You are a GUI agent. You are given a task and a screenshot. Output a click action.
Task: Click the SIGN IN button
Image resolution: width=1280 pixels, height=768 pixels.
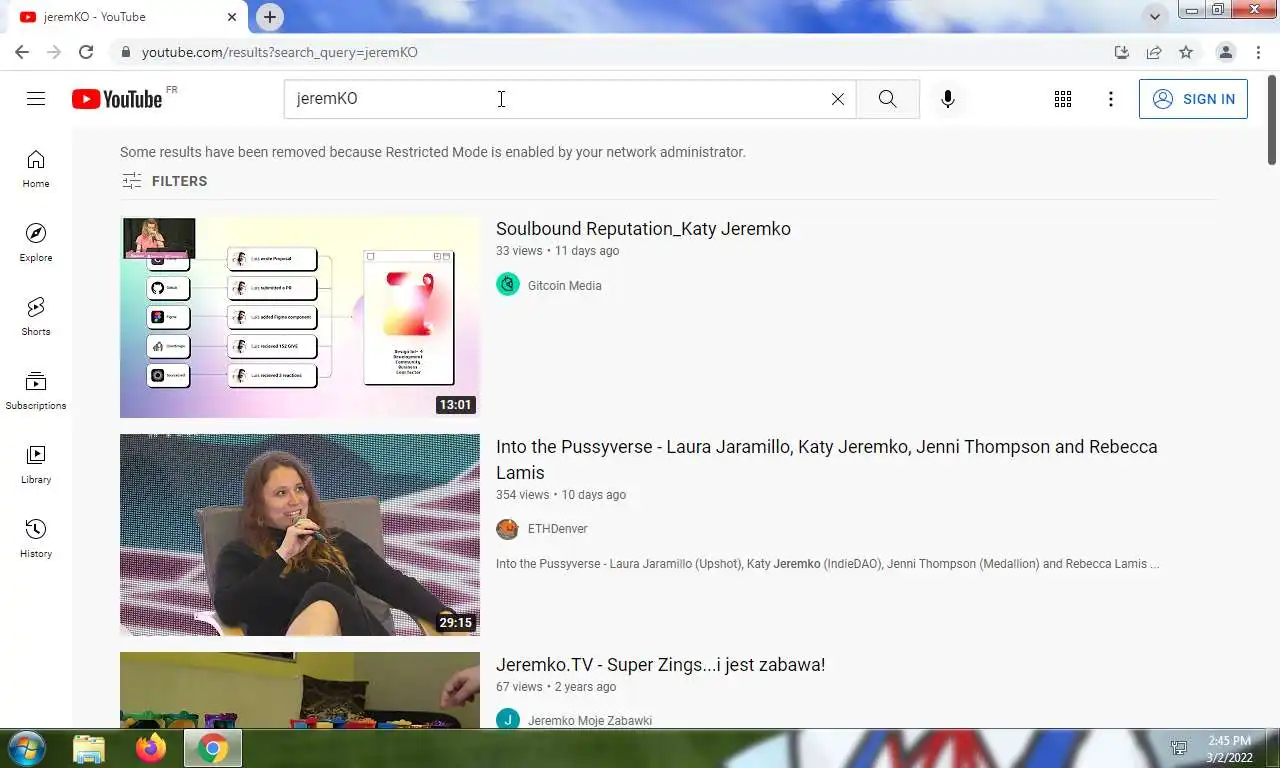coord(1193,99)
